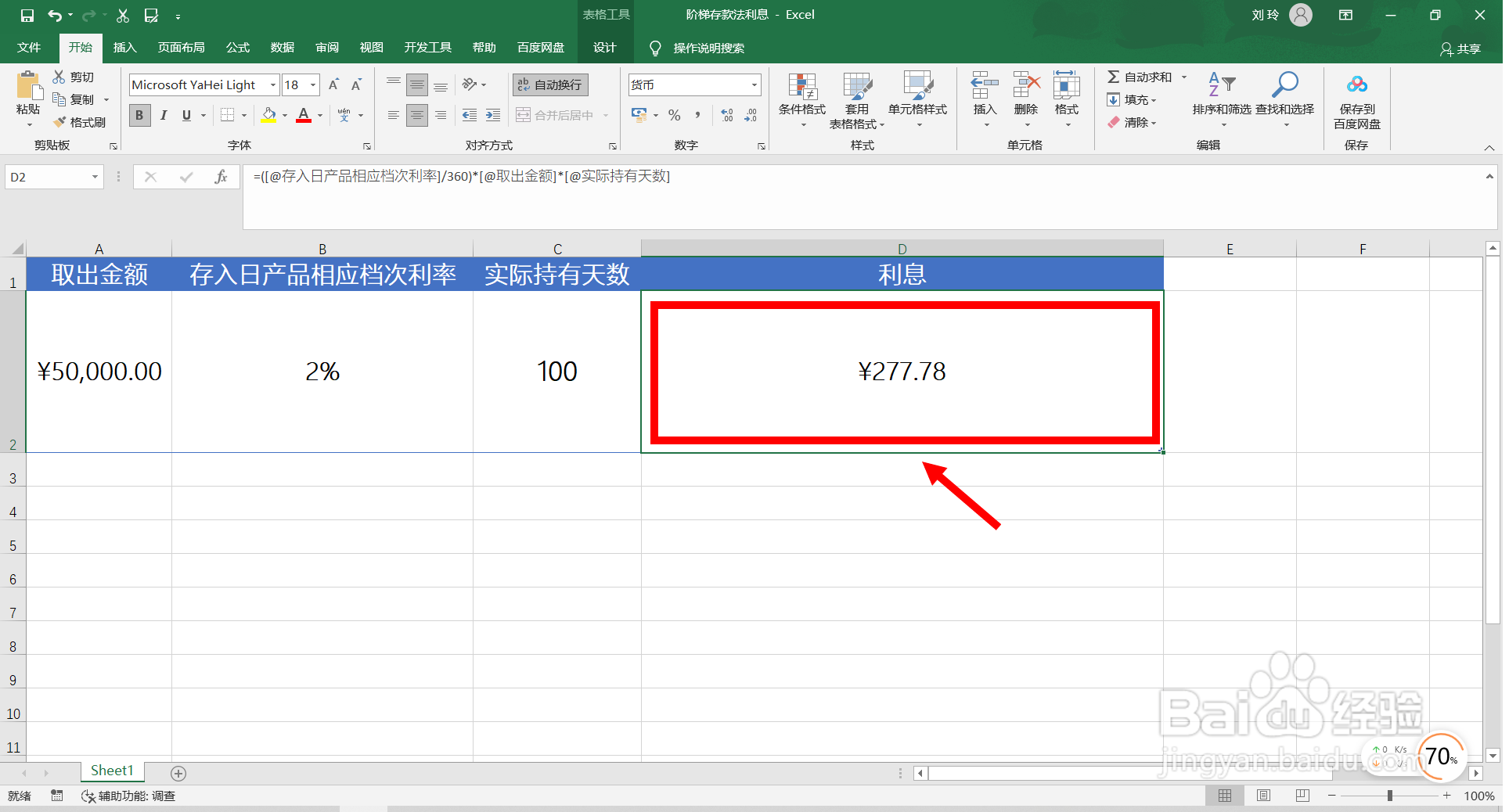This screenshot has width=1509, height=812.
Task: Expand the formula bar chevron
Action: 1489,177
